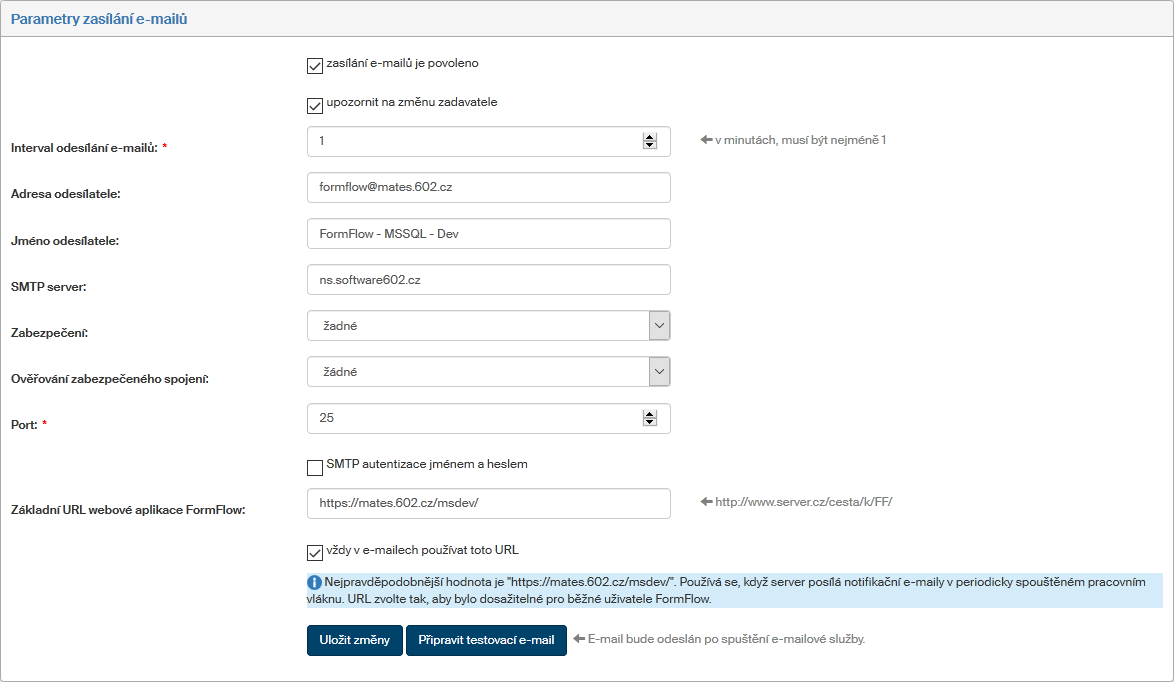Viewport: 1174px width, 682px height.
Task: Click the Uložit změny button
Action: 354,640
